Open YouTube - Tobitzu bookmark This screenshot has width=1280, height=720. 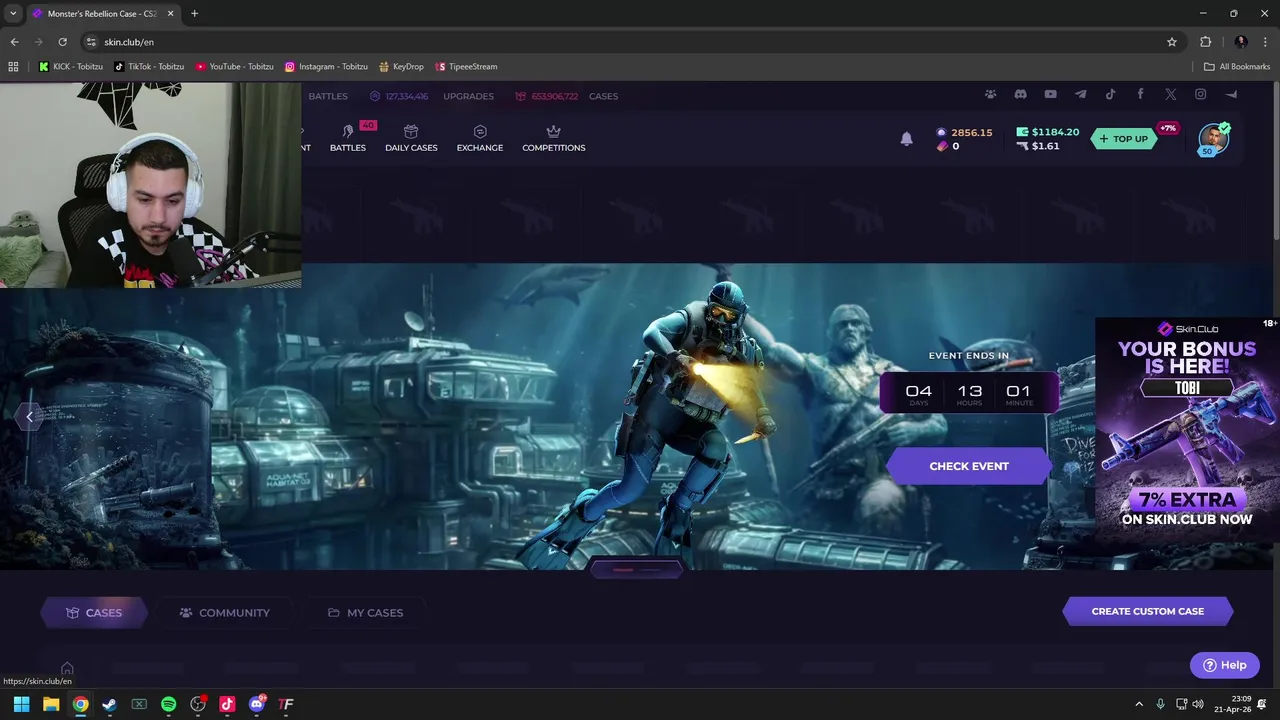[x=234, y=67]
